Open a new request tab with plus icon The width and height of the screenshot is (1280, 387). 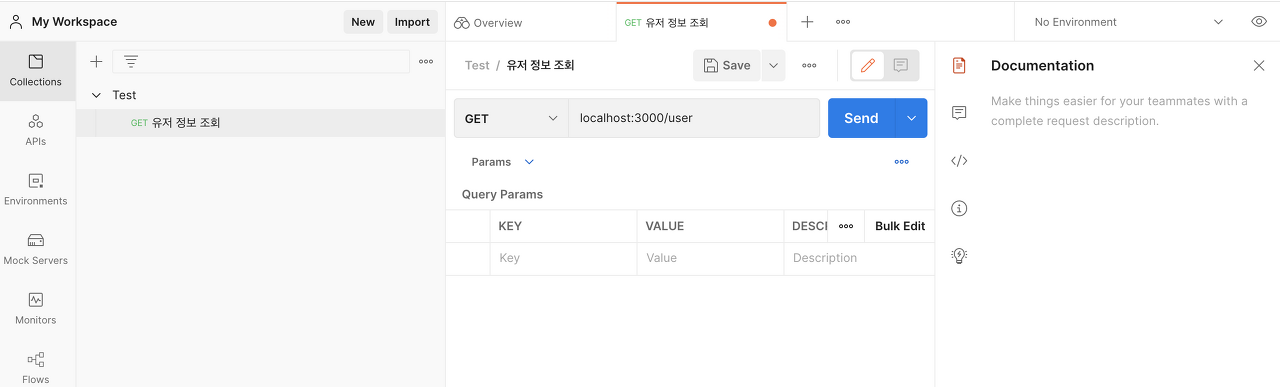click(807, 22)
